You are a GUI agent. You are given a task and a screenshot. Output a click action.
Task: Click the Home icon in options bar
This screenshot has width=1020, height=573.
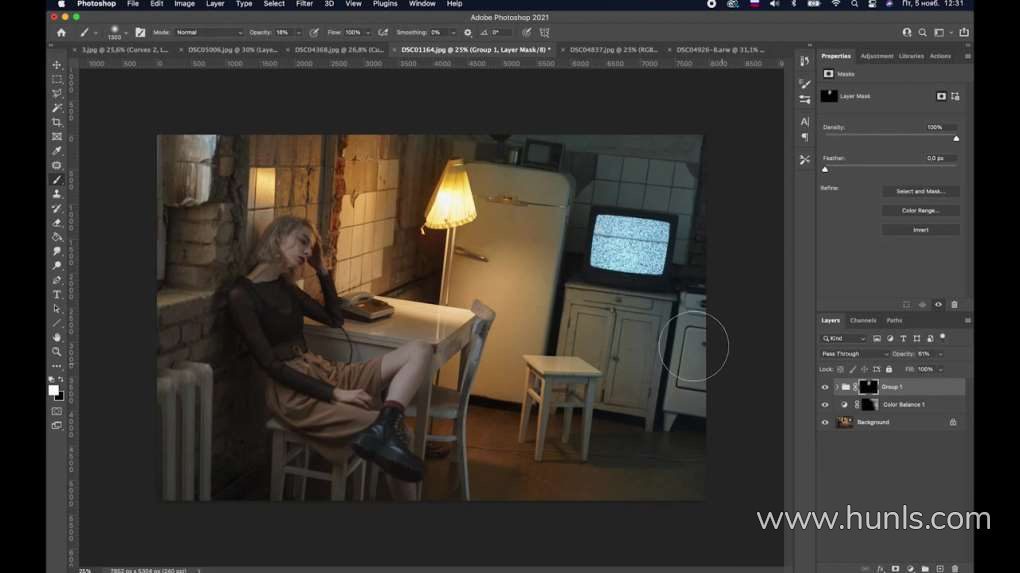(61, 32)
